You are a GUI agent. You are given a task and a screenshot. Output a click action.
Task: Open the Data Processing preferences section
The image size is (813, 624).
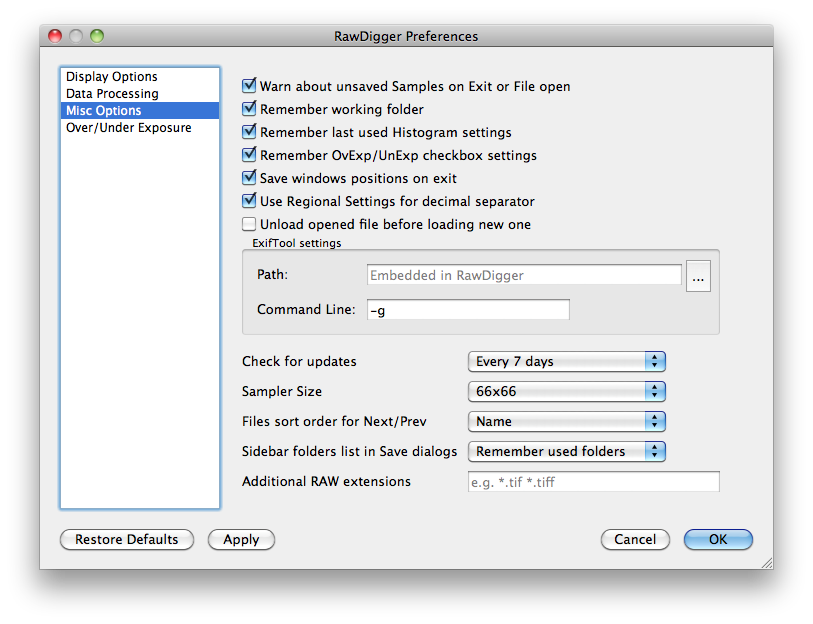[x=139, y=94]
